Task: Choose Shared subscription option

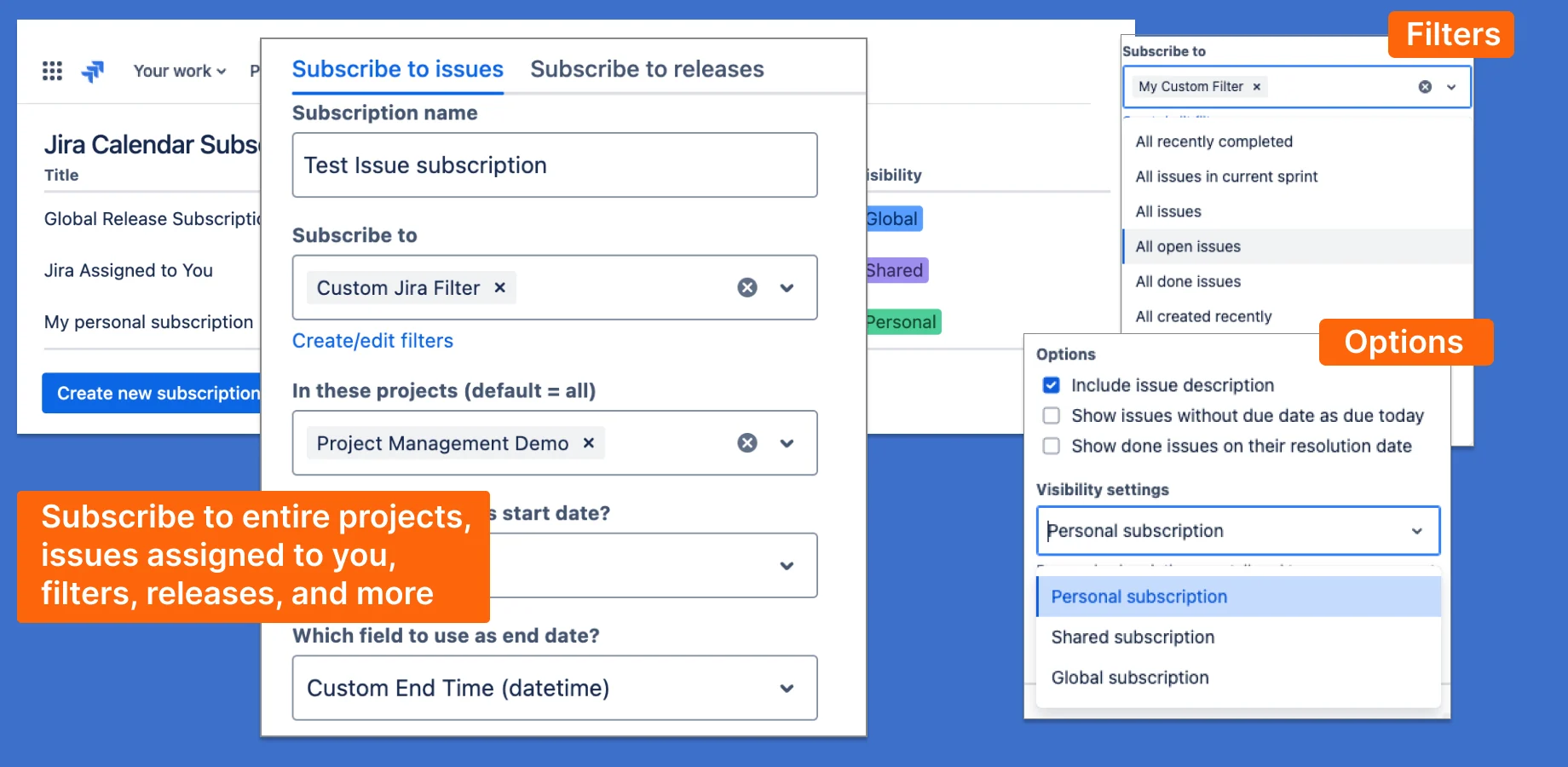Action: [x=1238, y=637]
